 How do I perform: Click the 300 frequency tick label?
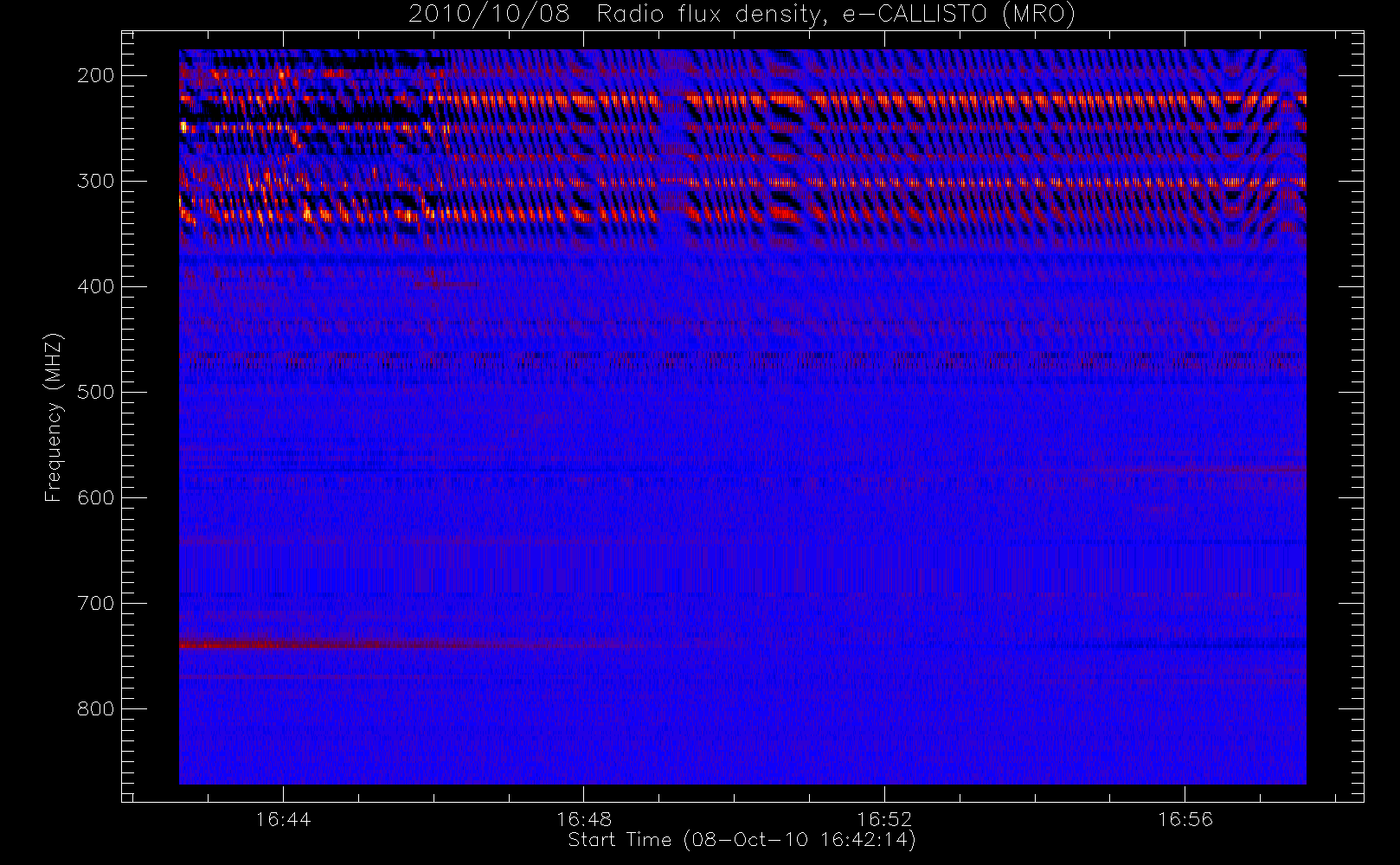pyautogui.click(x=96, y=181)
